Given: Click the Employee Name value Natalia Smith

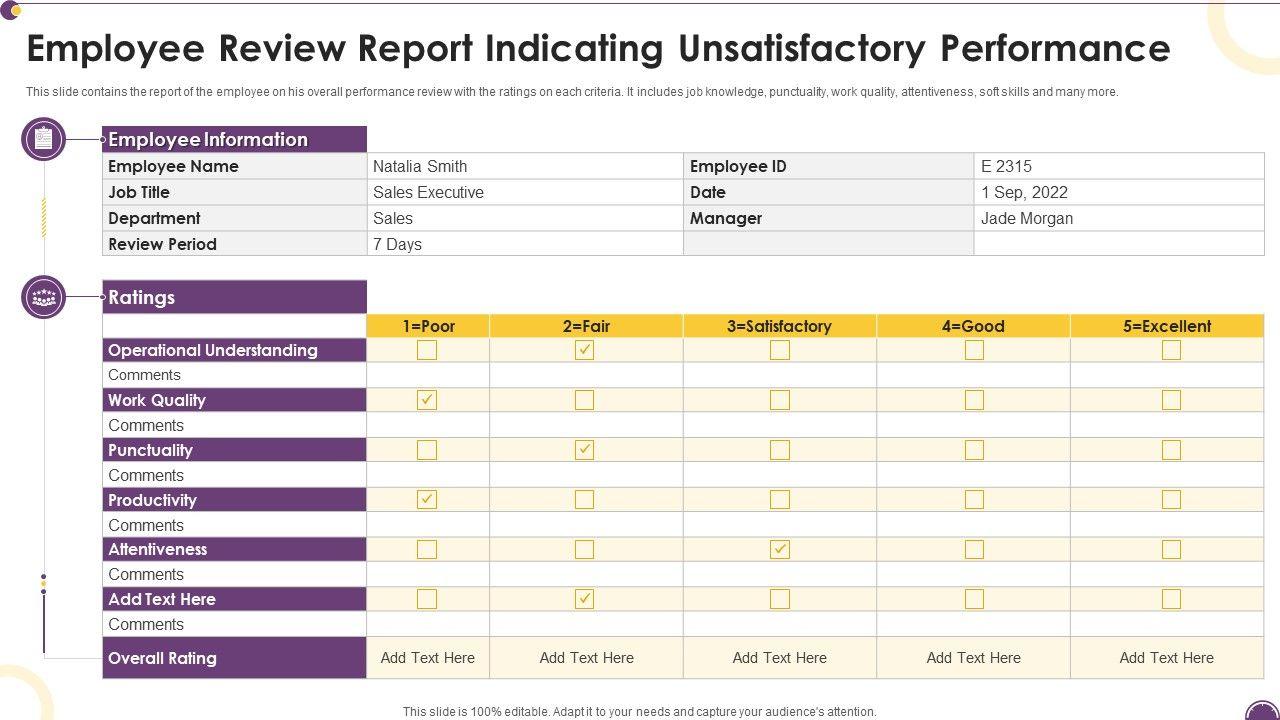Looking at the screenshot, I should [x=420, y=166].
